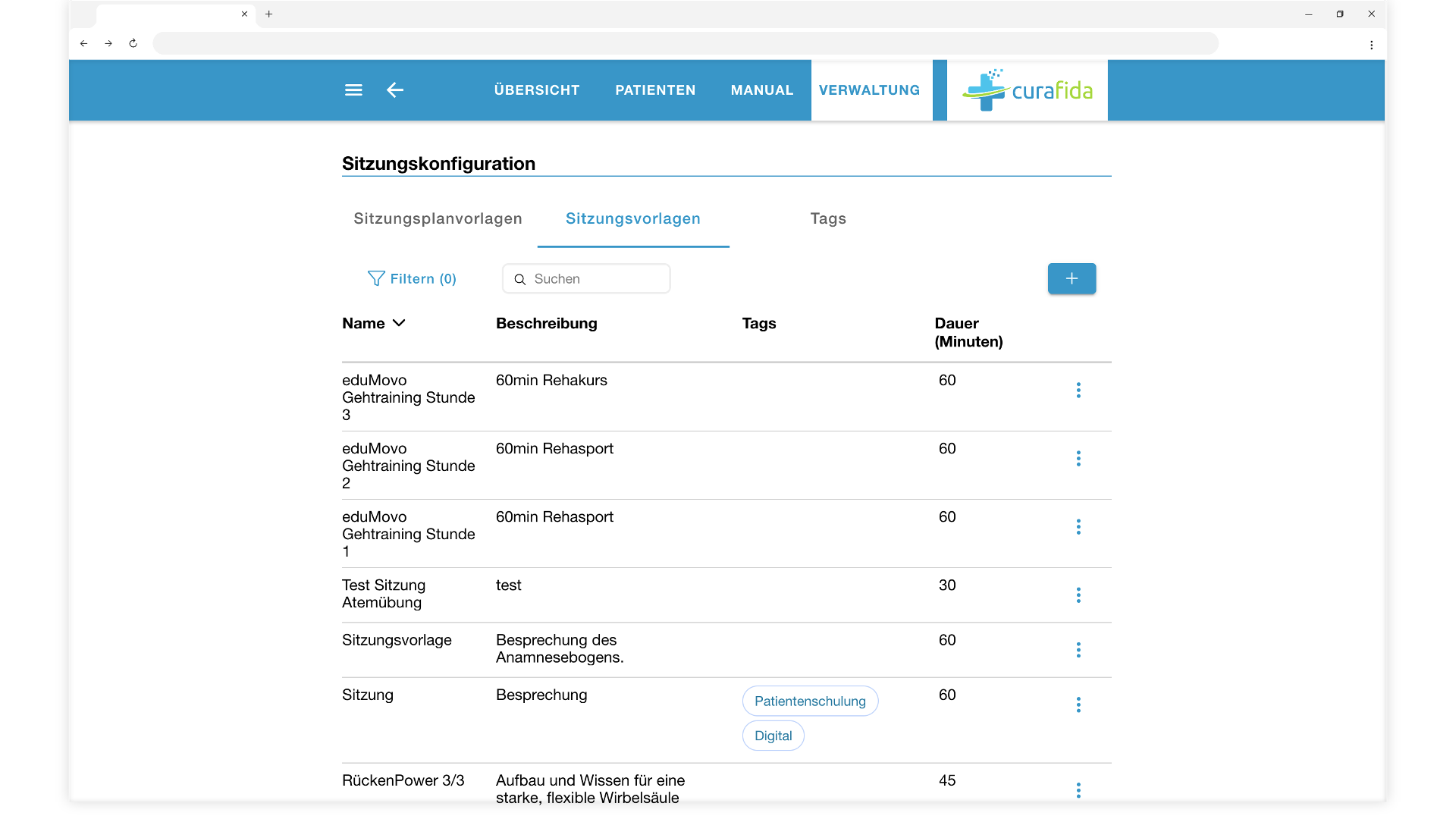The height and width of the screenshot is (819, 1456).
Task: Click the description 60min Rehakurs
Action: [551, 380]
